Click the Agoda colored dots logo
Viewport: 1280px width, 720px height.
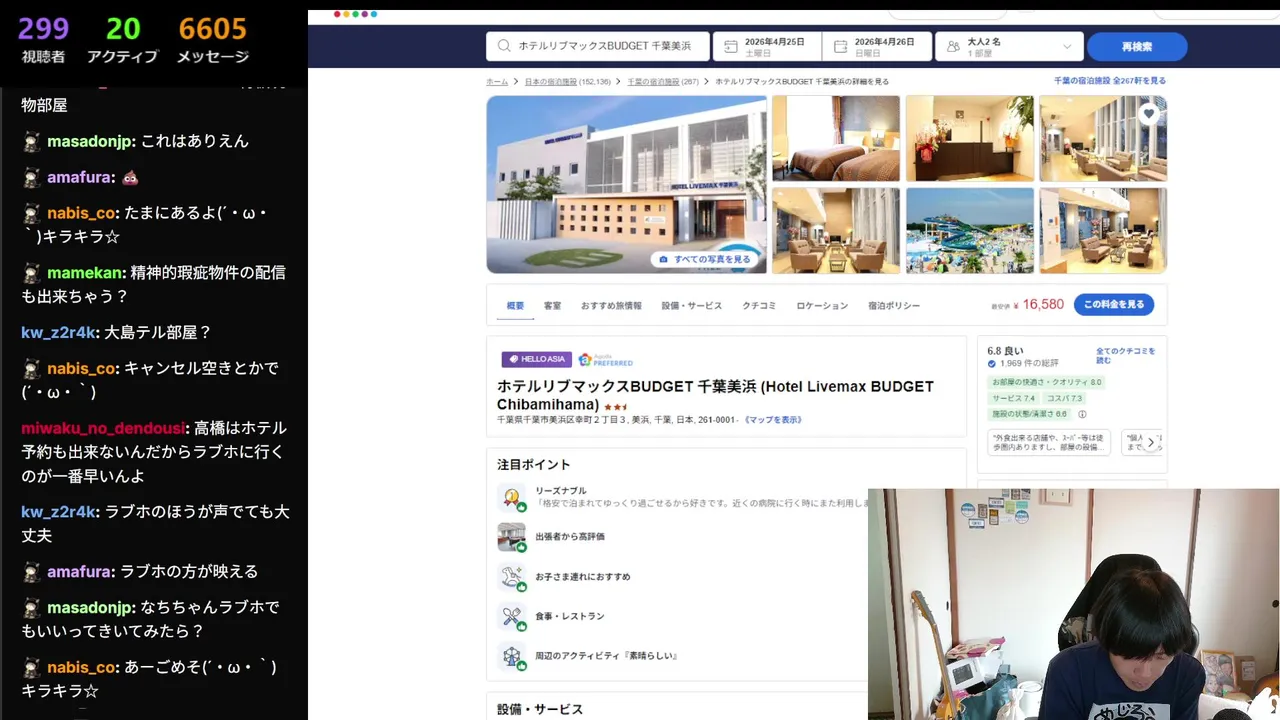[355, 14]
